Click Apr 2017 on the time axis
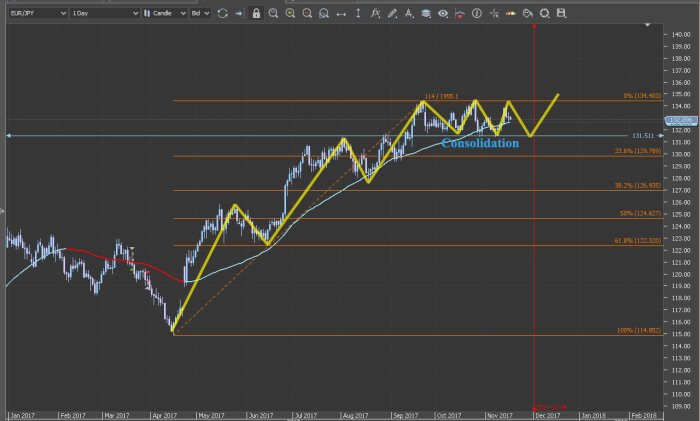700x421 pixels. (165, 416)
